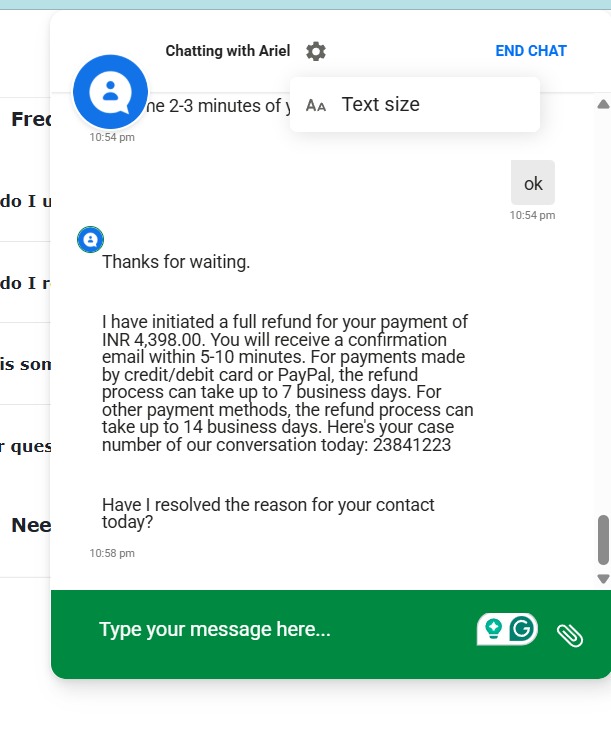Click the 'ok' sent message bubble
This screenshot has height=738, width=611.
533,183
